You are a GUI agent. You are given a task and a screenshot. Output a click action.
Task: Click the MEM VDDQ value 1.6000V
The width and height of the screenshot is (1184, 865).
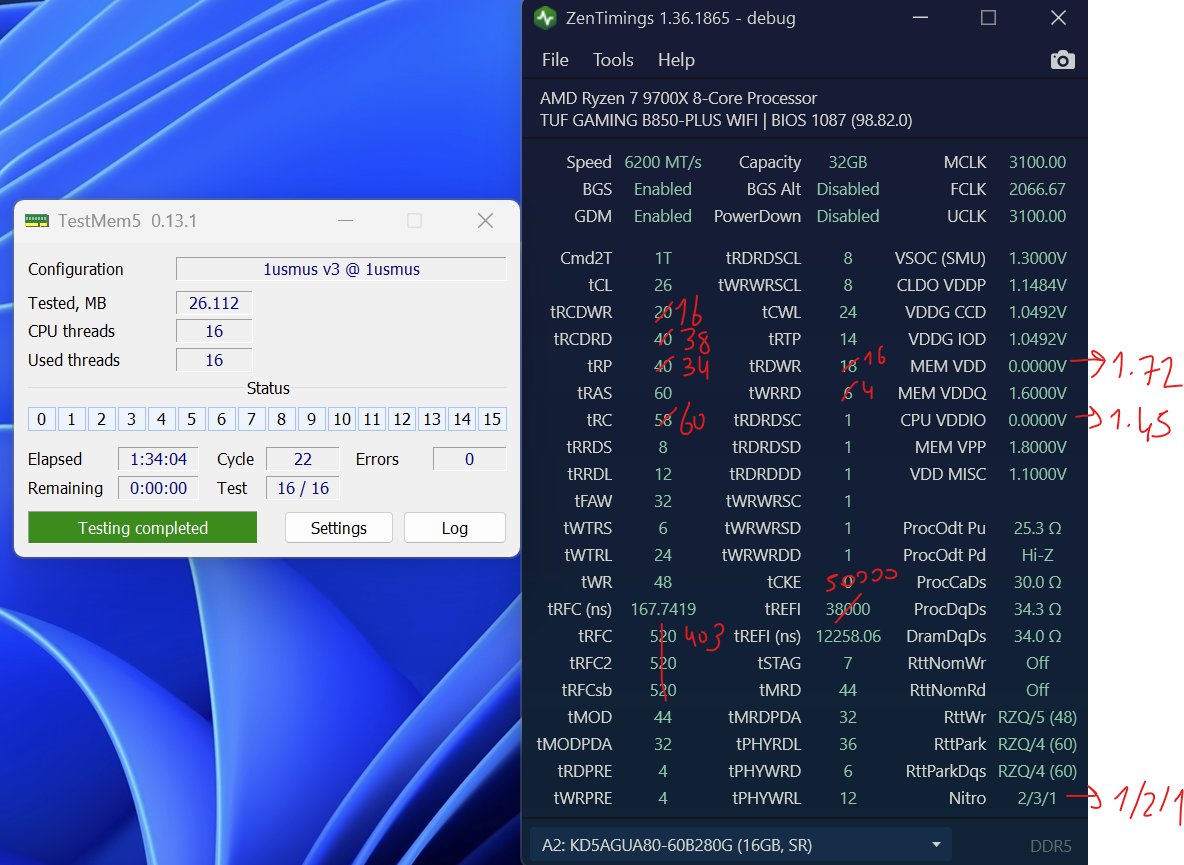1038,393
